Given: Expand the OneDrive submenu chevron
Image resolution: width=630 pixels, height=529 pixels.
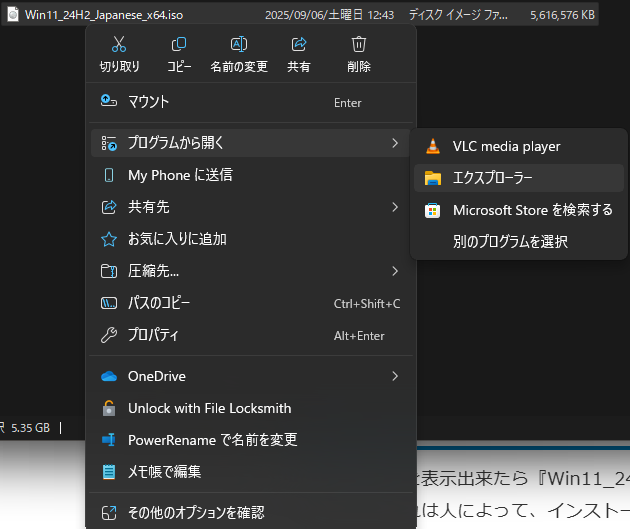Looking at the screenshot, I should 395,376.
